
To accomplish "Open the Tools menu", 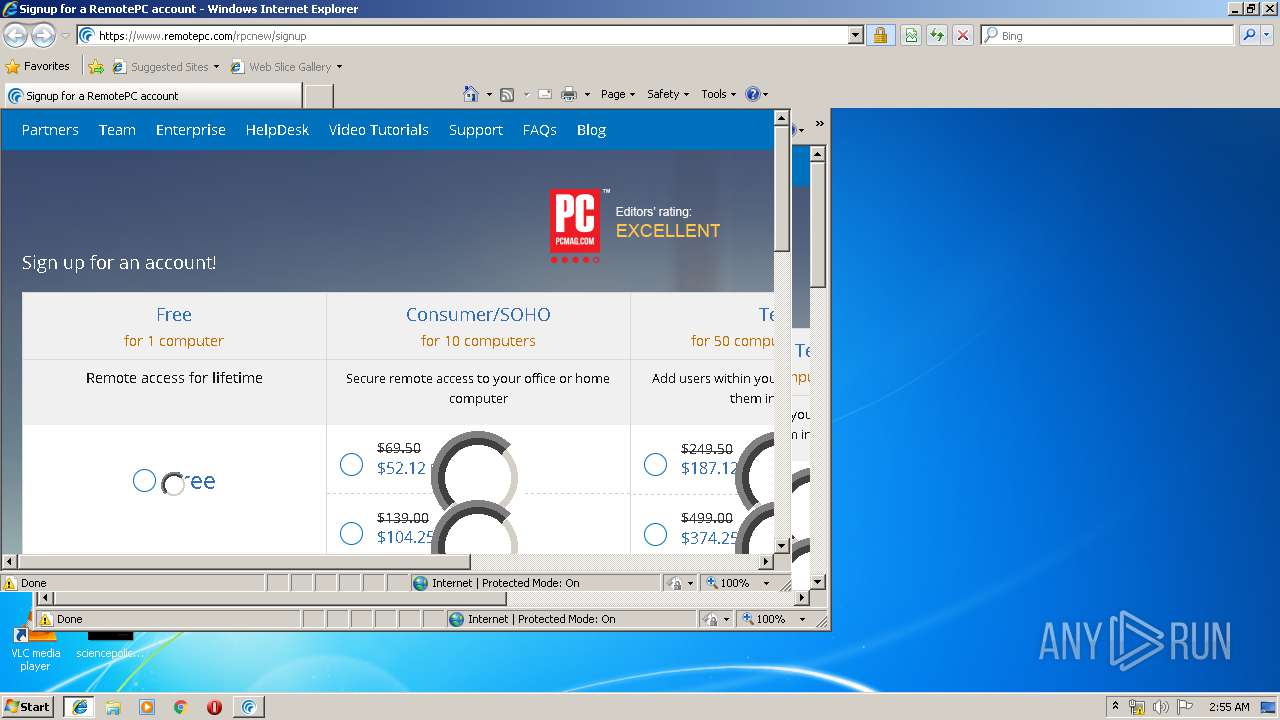I will pyautogui.click(x=719, y=94).
